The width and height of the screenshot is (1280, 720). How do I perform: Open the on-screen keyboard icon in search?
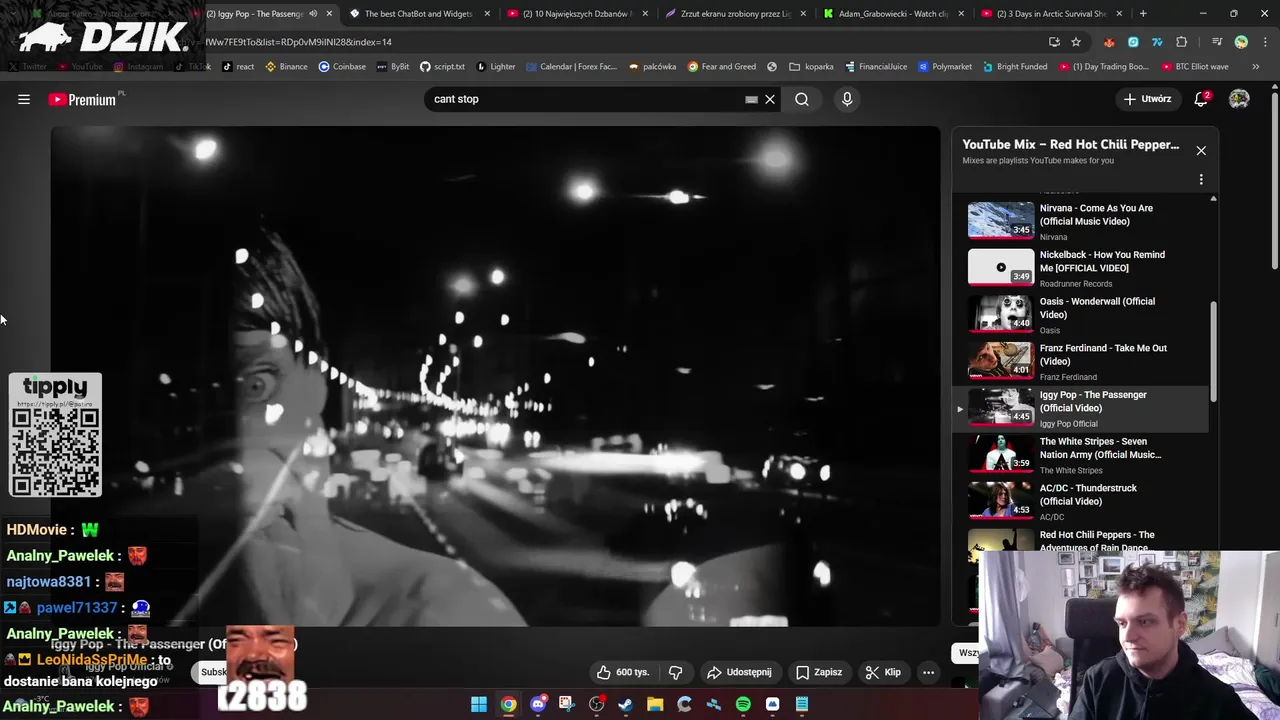[751, 99]
